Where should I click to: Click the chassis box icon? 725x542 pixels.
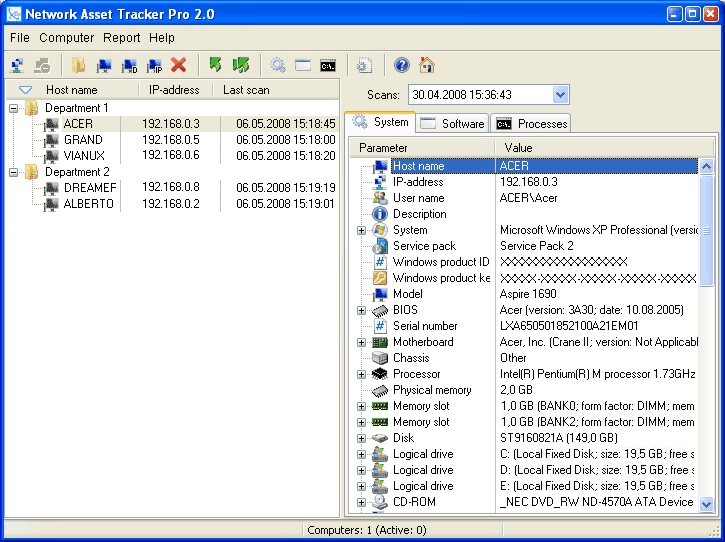tap(380, 358)
